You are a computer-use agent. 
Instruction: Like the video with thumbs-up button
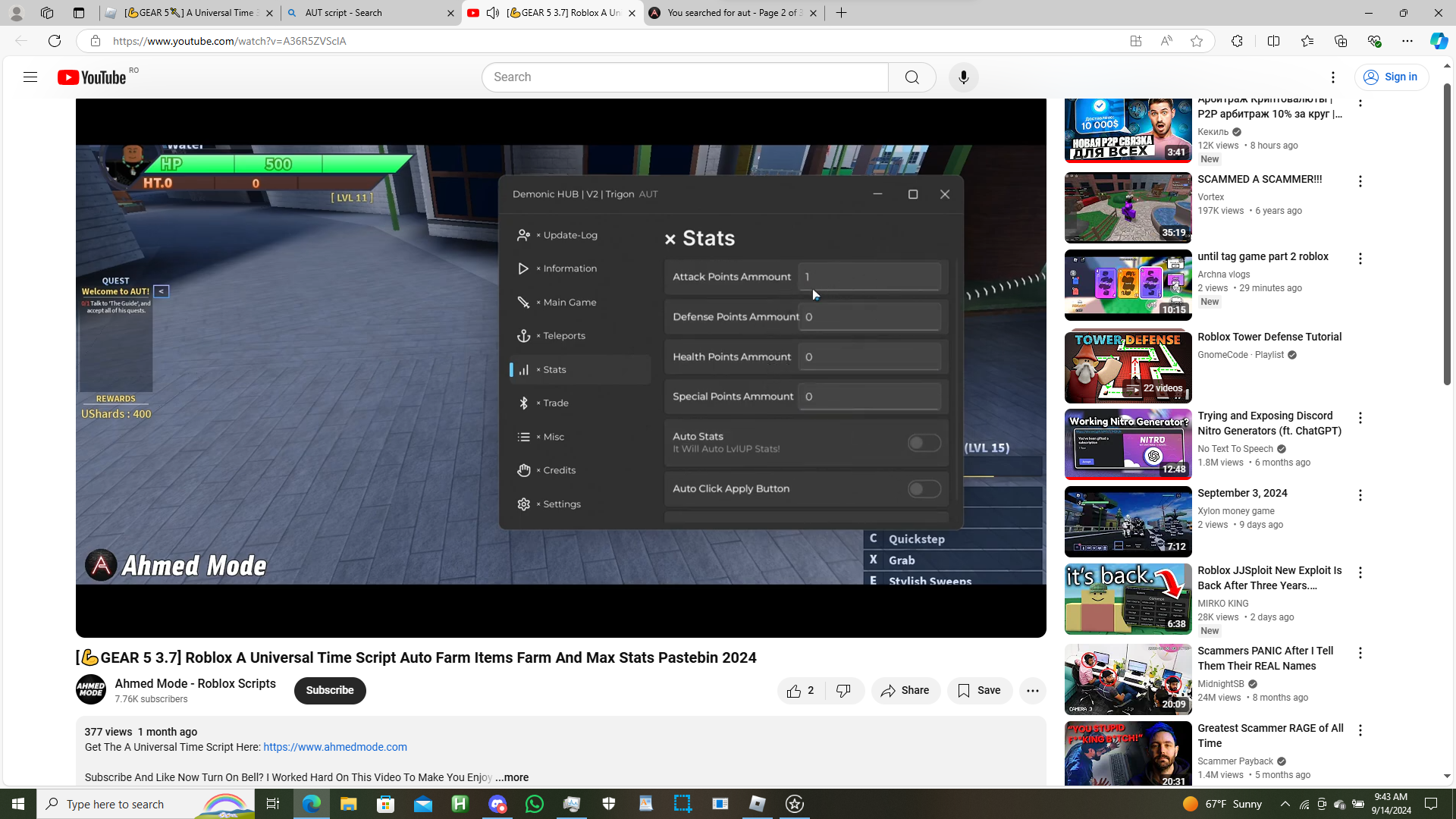coord(794,691)
